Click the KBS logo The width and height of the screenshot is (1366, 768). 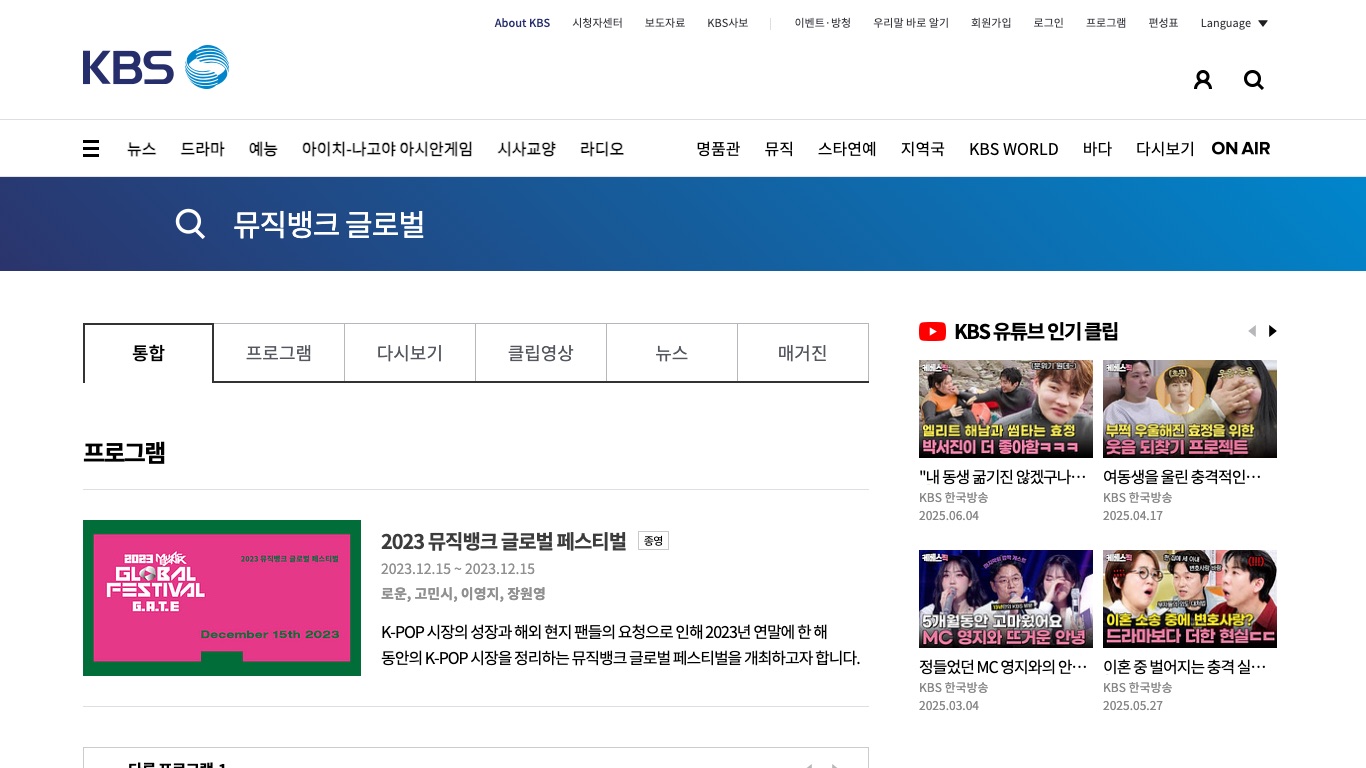156,67
